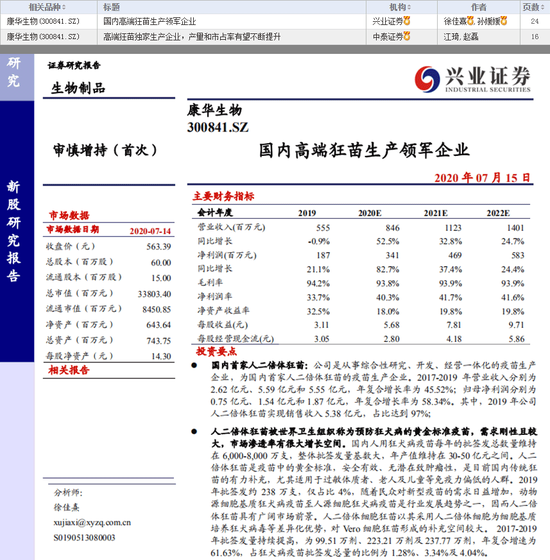Click the 作者 column header

coord(479,7)
